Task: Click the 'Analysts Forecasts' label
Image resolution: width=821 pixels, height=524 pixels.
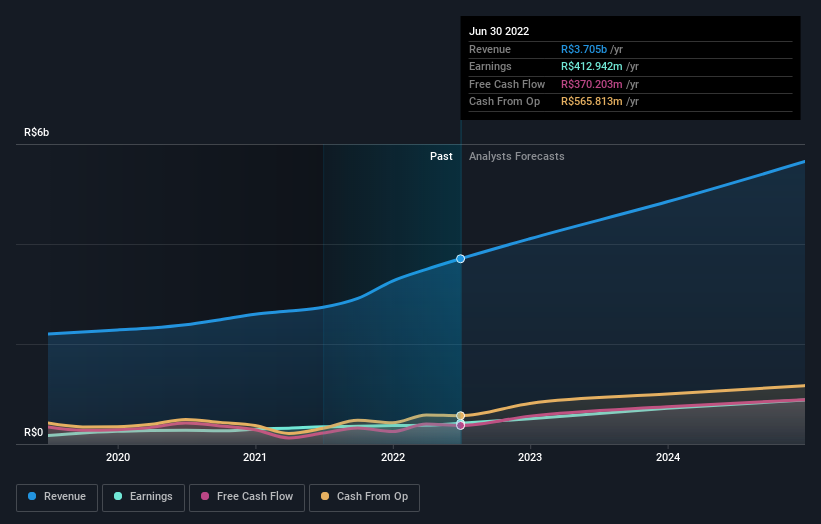Action: click(x=516, y=156)
